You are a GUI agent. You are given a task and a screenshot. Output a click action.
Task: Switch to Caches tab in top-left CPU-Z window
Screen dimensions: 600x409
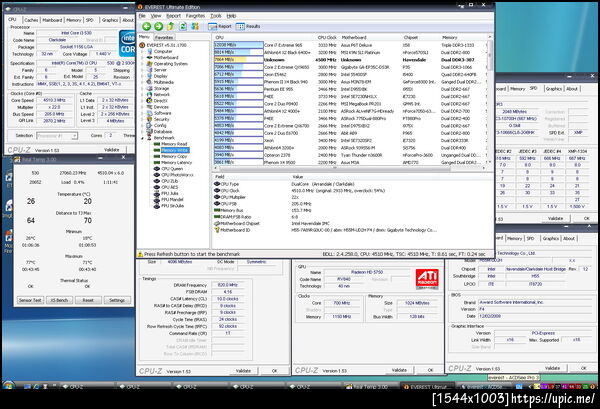tap(31, 20)
